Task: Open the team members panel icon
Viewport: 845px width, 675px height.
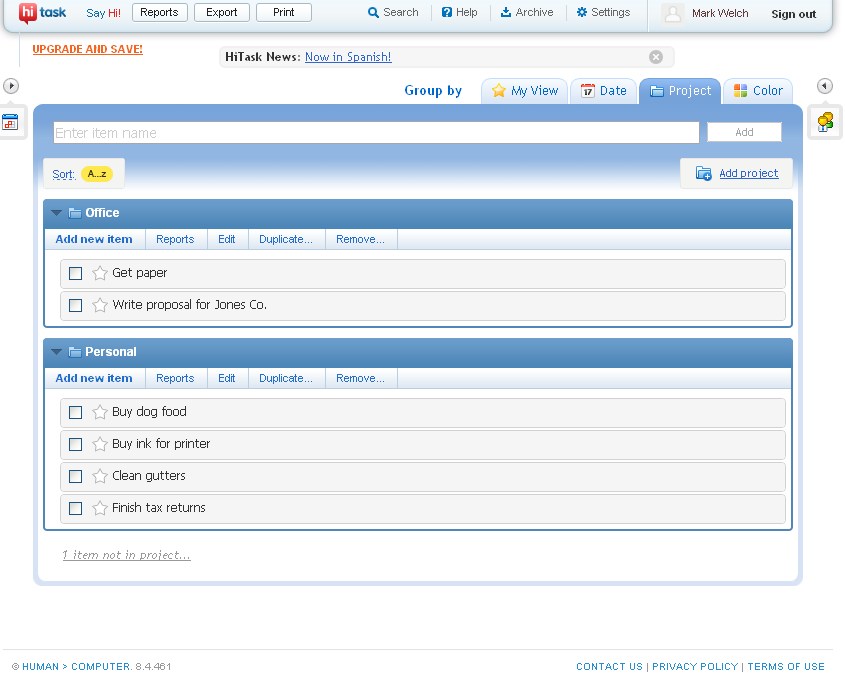Action: 825,122
